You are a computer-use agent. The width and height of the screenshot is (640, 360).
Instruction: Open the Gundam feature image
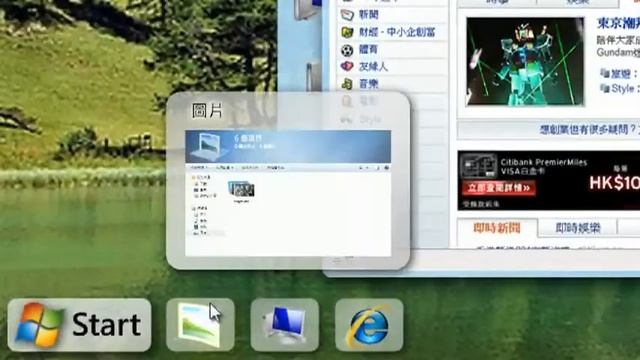[x=525, y=61]
